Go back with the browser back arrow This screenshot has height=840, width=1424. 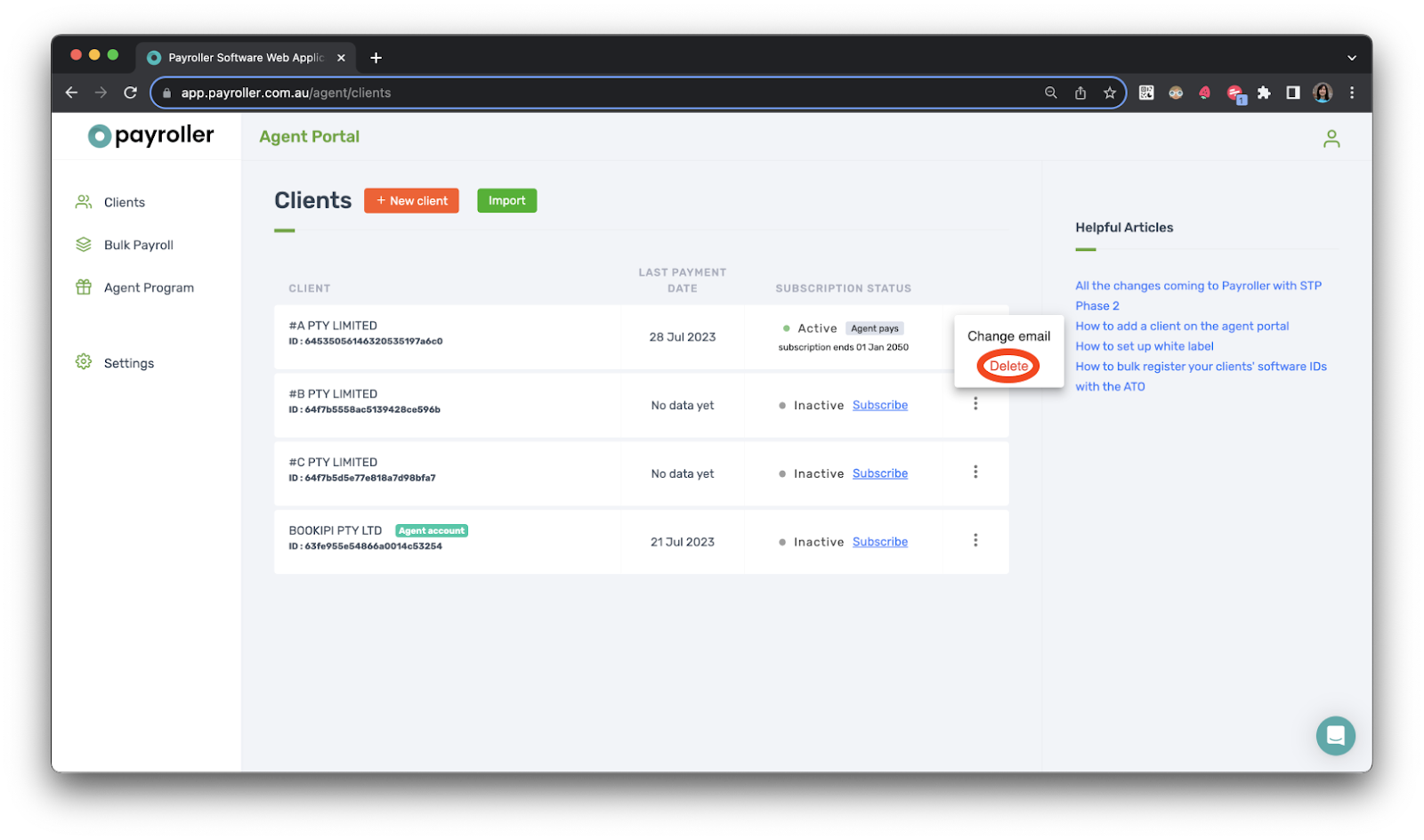coord(72,93)
